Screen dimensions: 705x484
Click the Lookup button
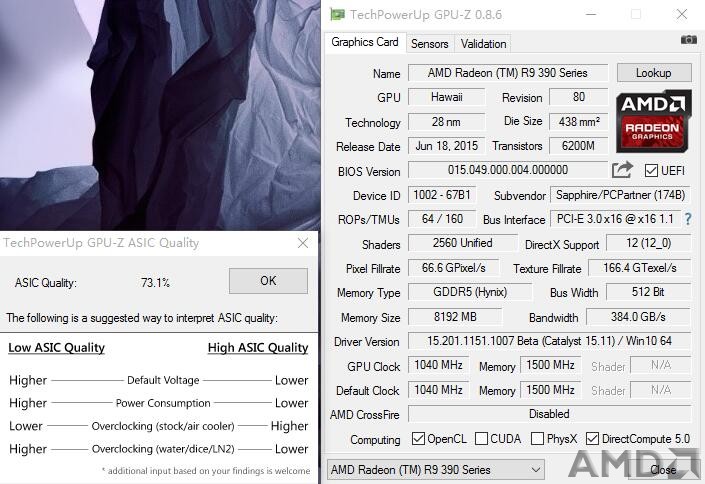click(x=654, y=72)
